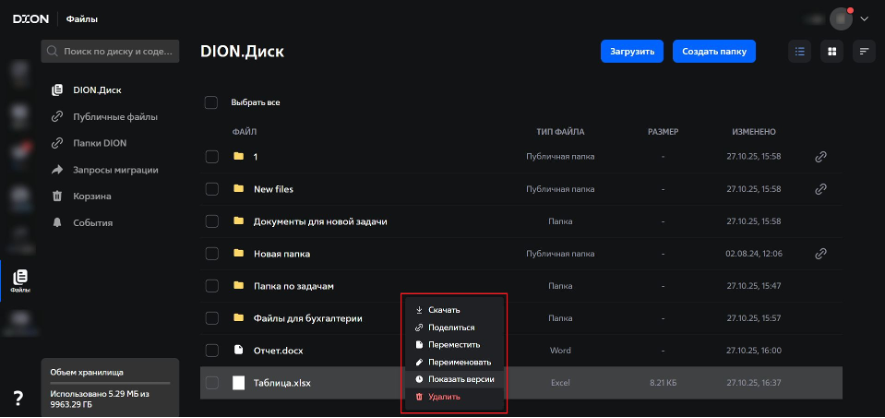Open the help question mark icon

[18, 398]
